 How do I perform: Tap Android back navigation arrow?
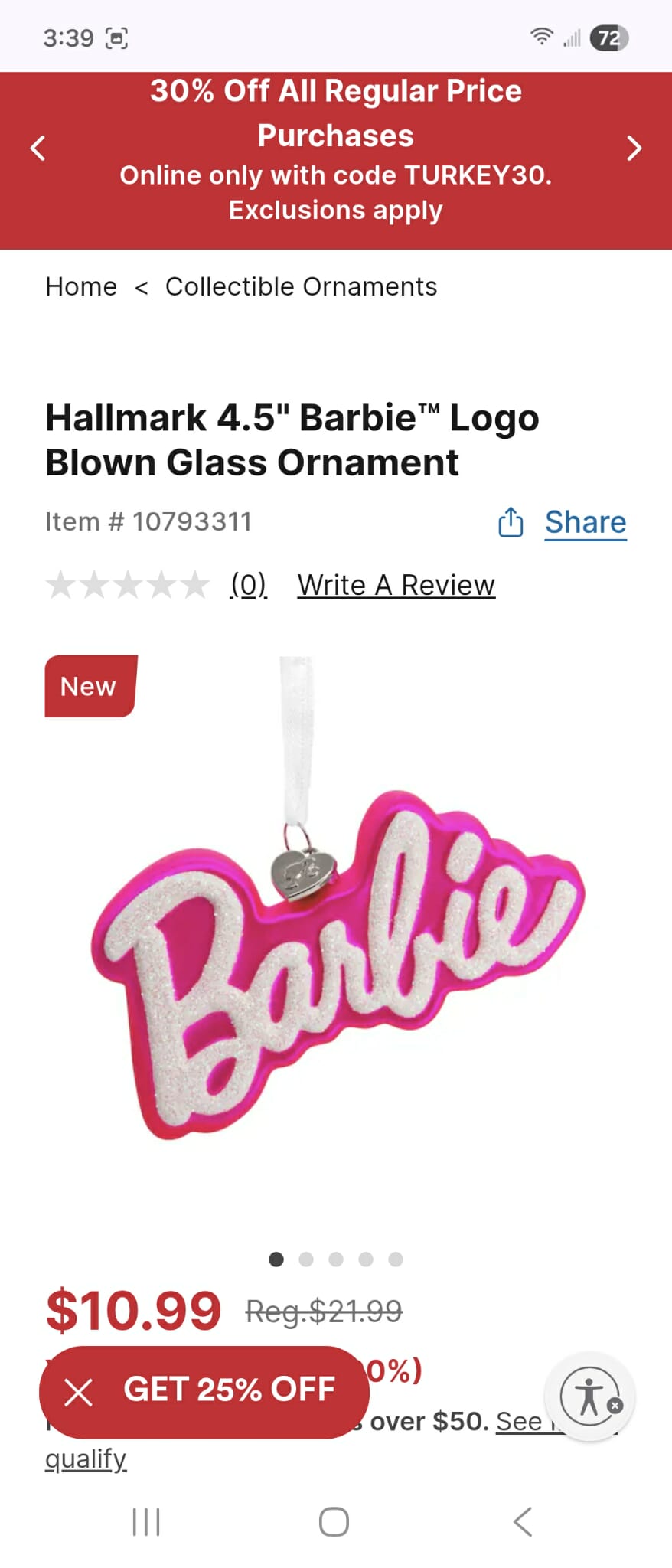[523, 1521]
